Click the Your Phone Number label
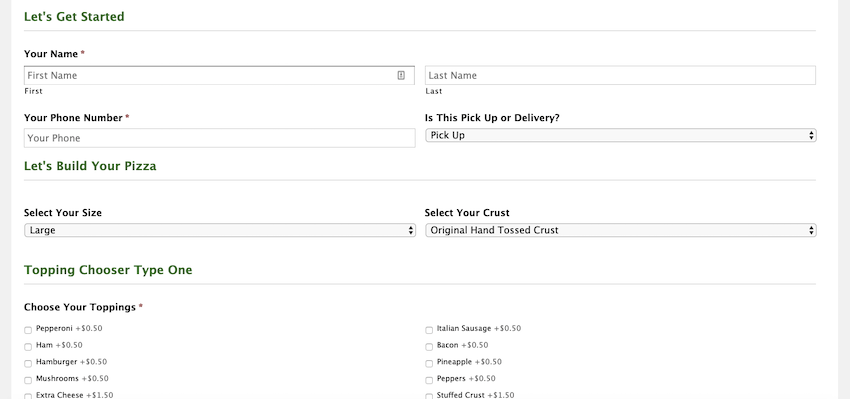850x399 pixels. click(73, 118)
